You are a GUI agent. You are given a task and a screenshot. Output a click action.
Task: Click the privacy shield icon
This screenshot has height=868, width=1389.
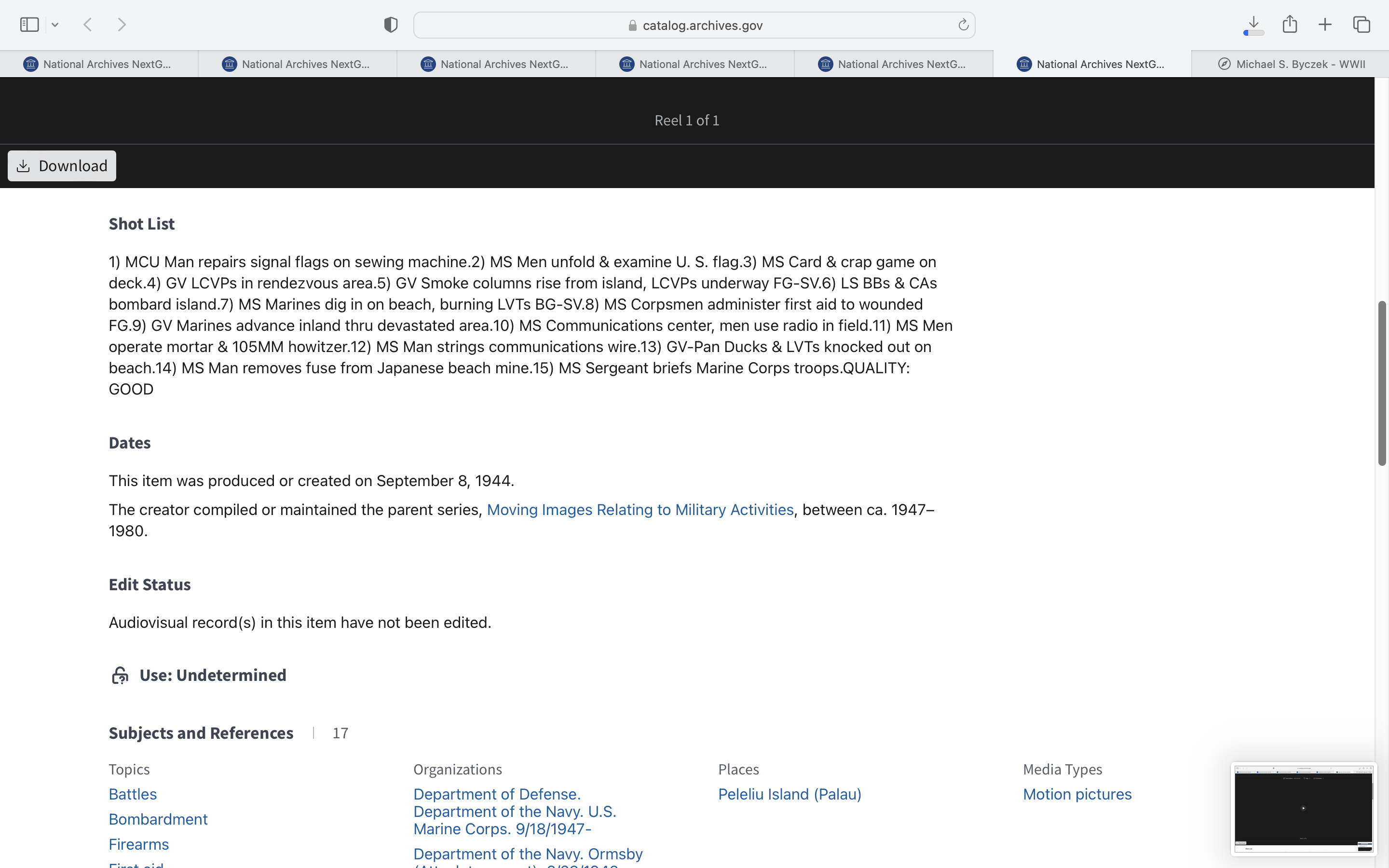point(390,25)
